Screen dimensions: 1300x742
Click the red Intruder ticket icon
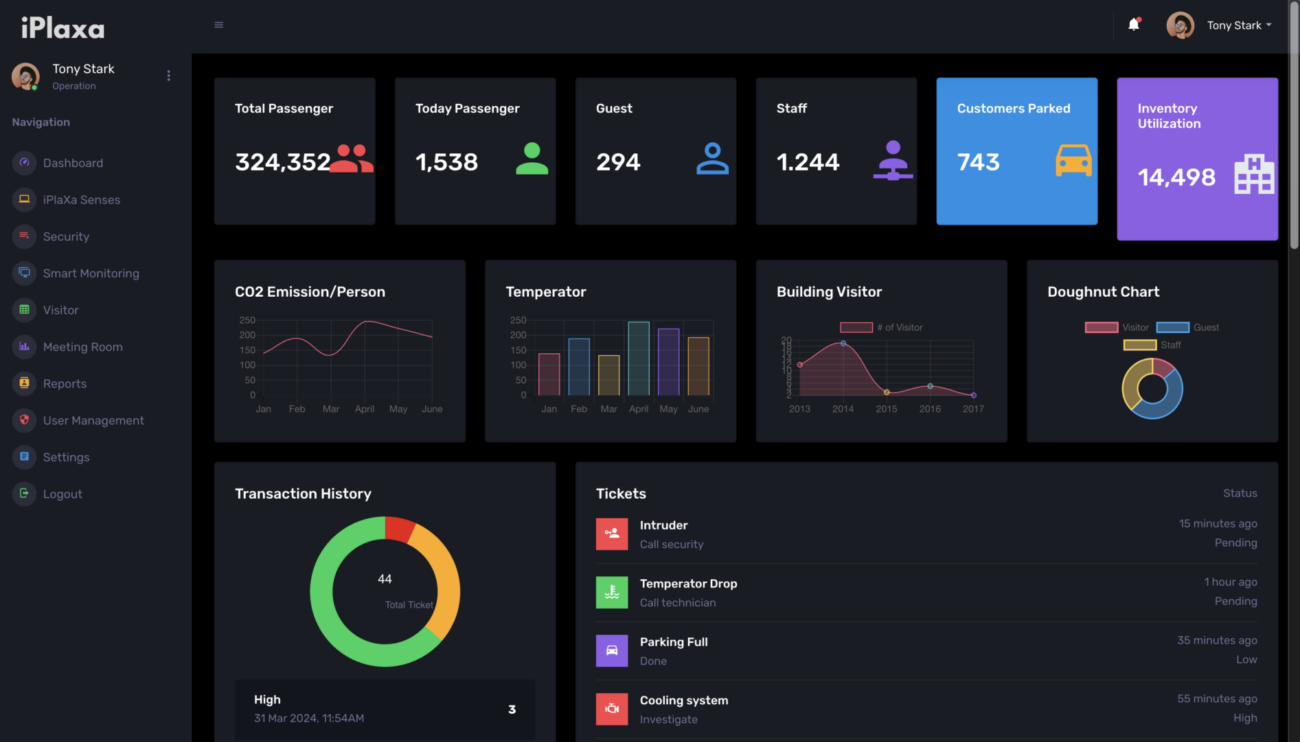click(612, 534)
